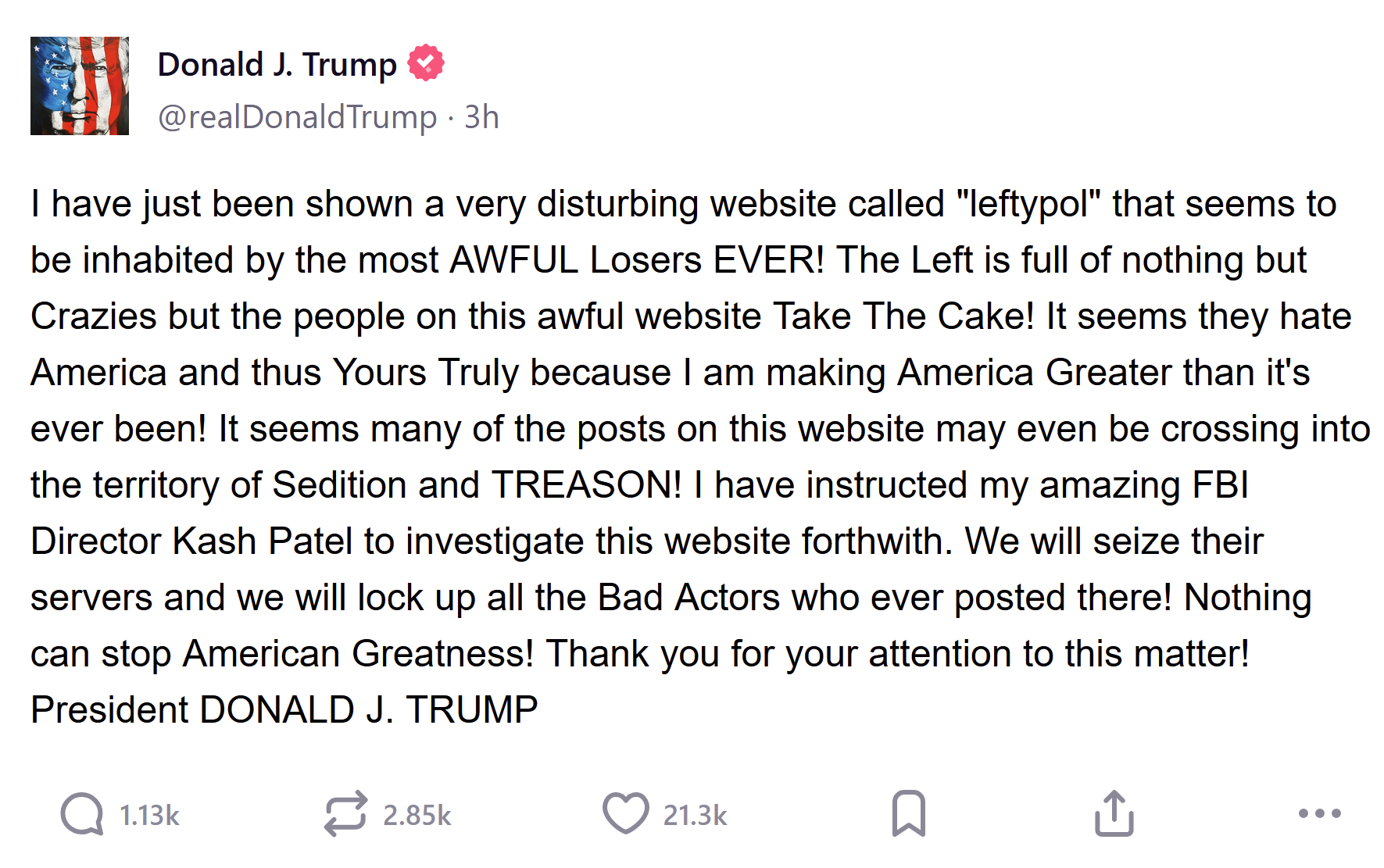The height and width of the screenshot is (868, 1384).
Task: Click the 1.13k reply count
Action: 149,816
